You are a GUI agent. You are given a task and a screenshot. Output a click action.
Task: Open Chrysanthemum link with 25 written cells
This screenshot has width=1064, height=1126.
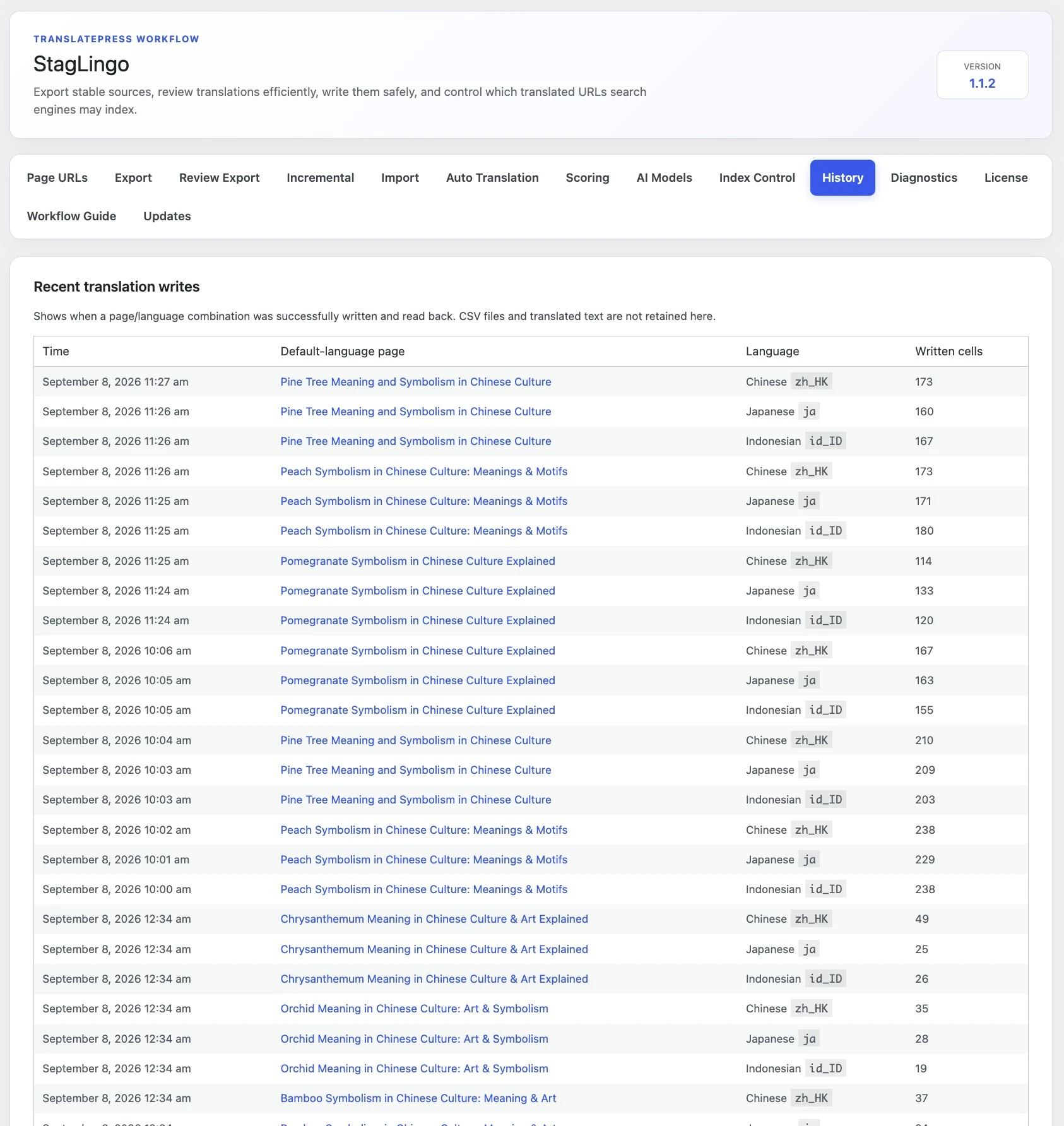point(434,949)
